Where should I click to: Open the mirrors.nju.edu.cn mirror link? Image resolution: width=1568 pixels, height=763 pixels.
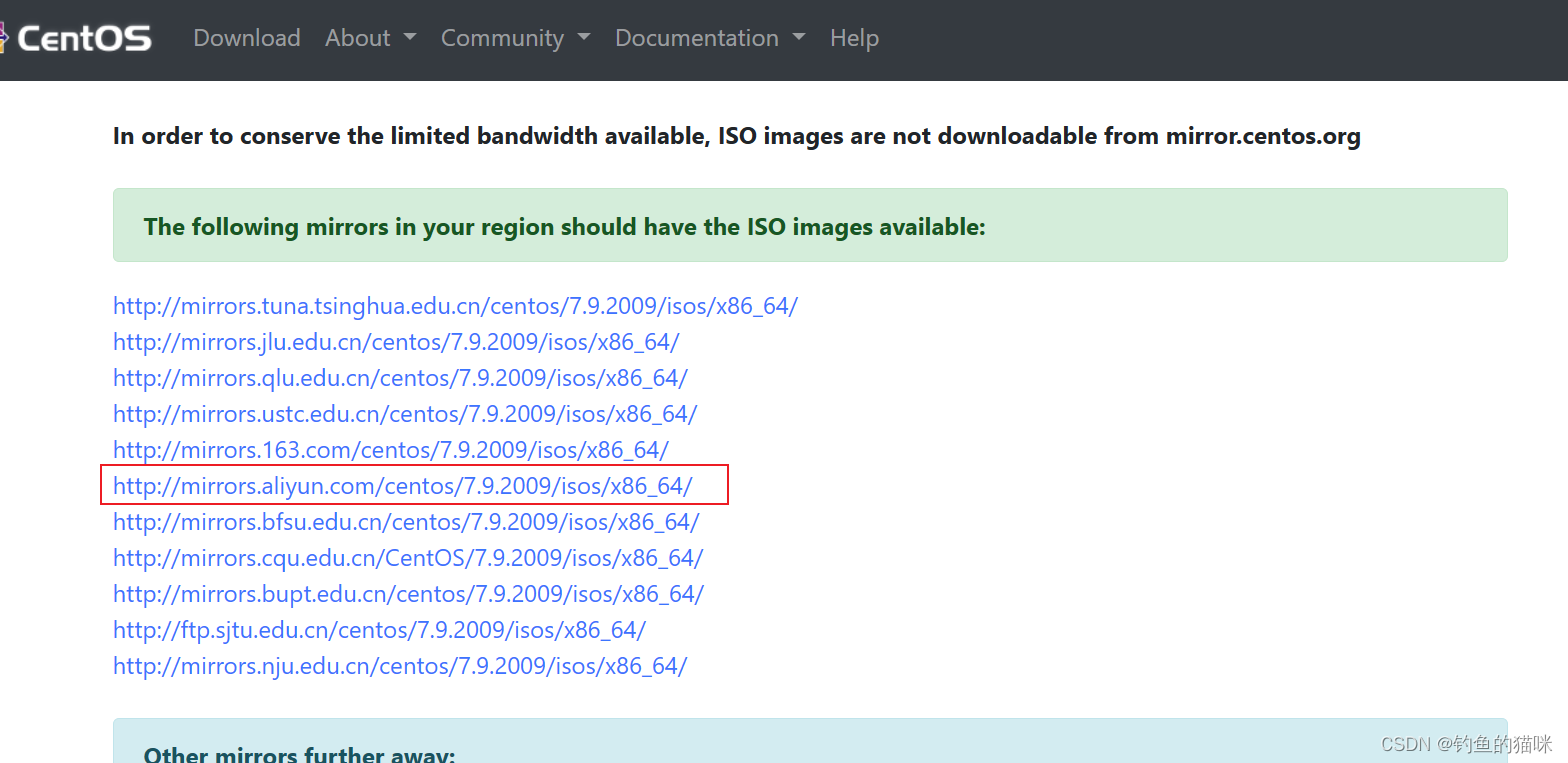[x=400, y=666]
